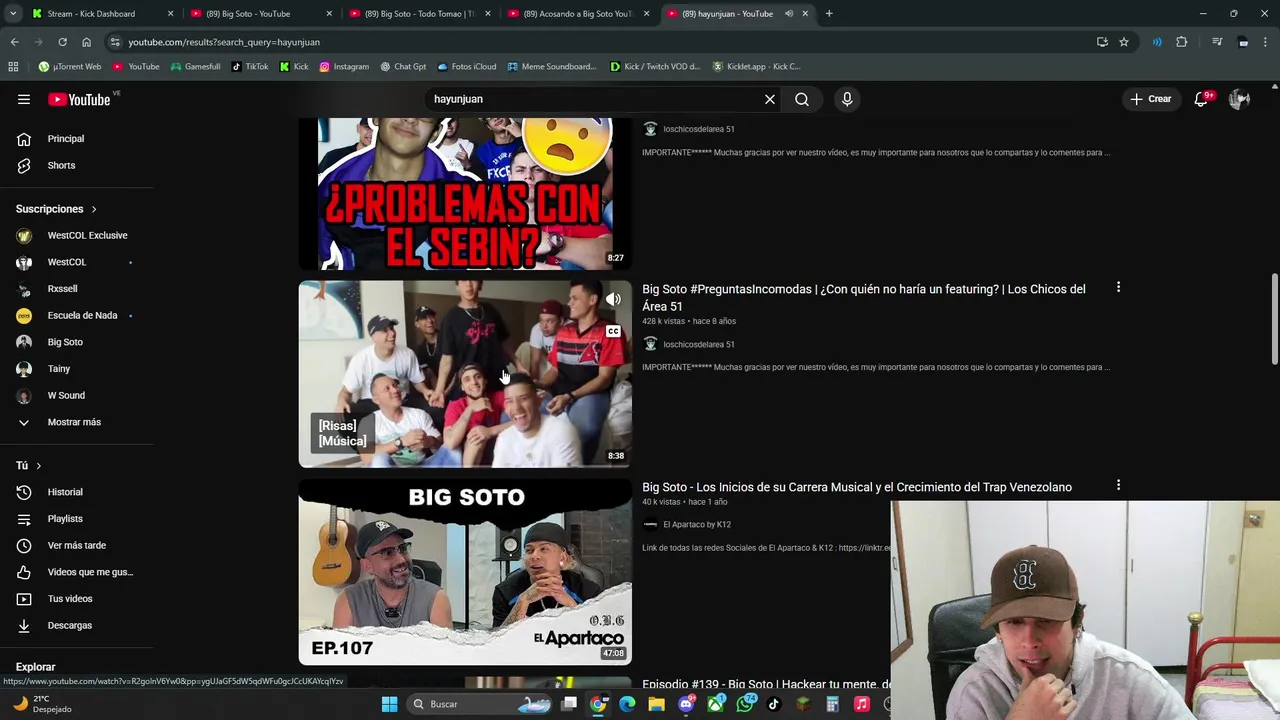
Task: Open the browser extensions puzzle icon
Action: tap(1182, 42)
